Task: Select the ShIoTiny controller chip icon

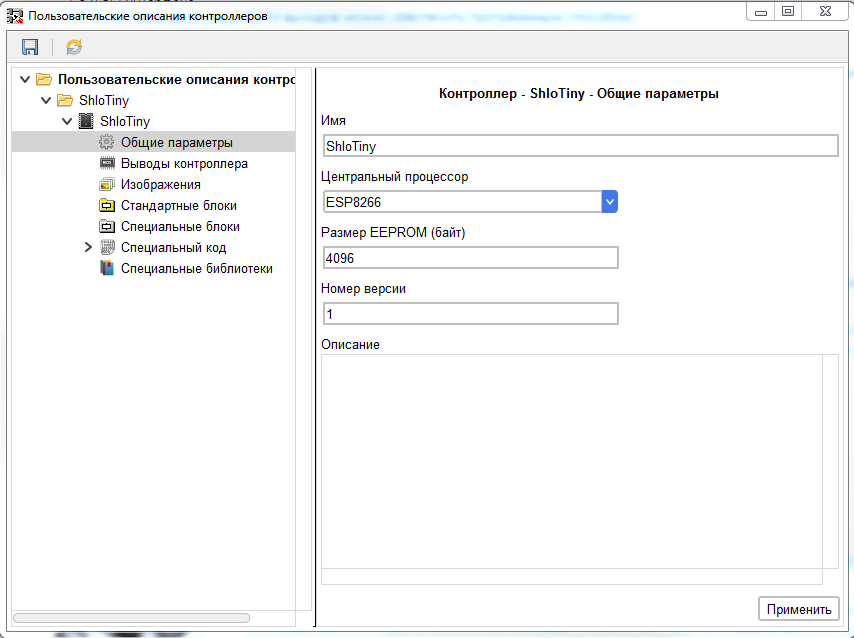Action: pyautogui.click(x=86, y=121)
